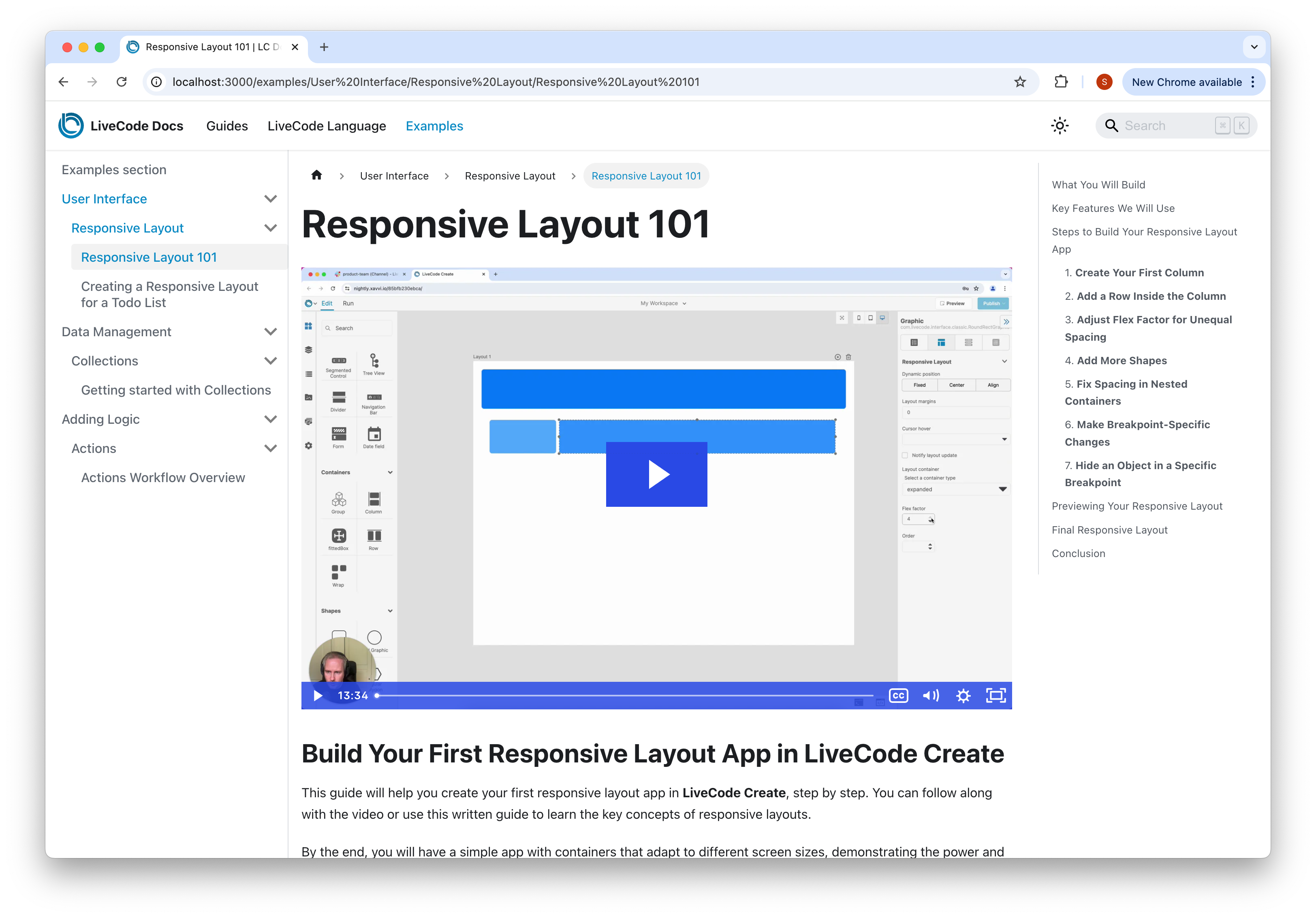Click the video progress bar
Image resolution: width=1316 pixels, height=918 pixels.
(x=625, y=696)
